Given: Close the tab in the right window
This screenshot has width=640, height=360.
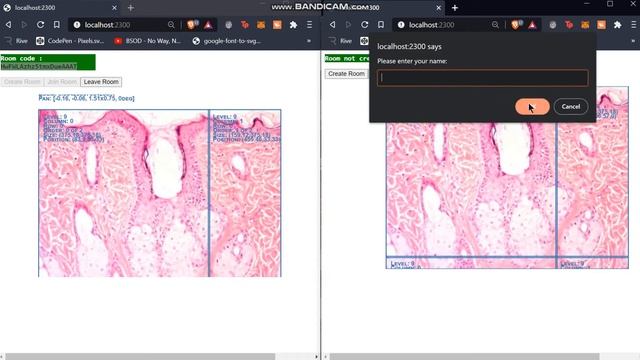Looking at the screenshot, I should (x=438, y=8).
